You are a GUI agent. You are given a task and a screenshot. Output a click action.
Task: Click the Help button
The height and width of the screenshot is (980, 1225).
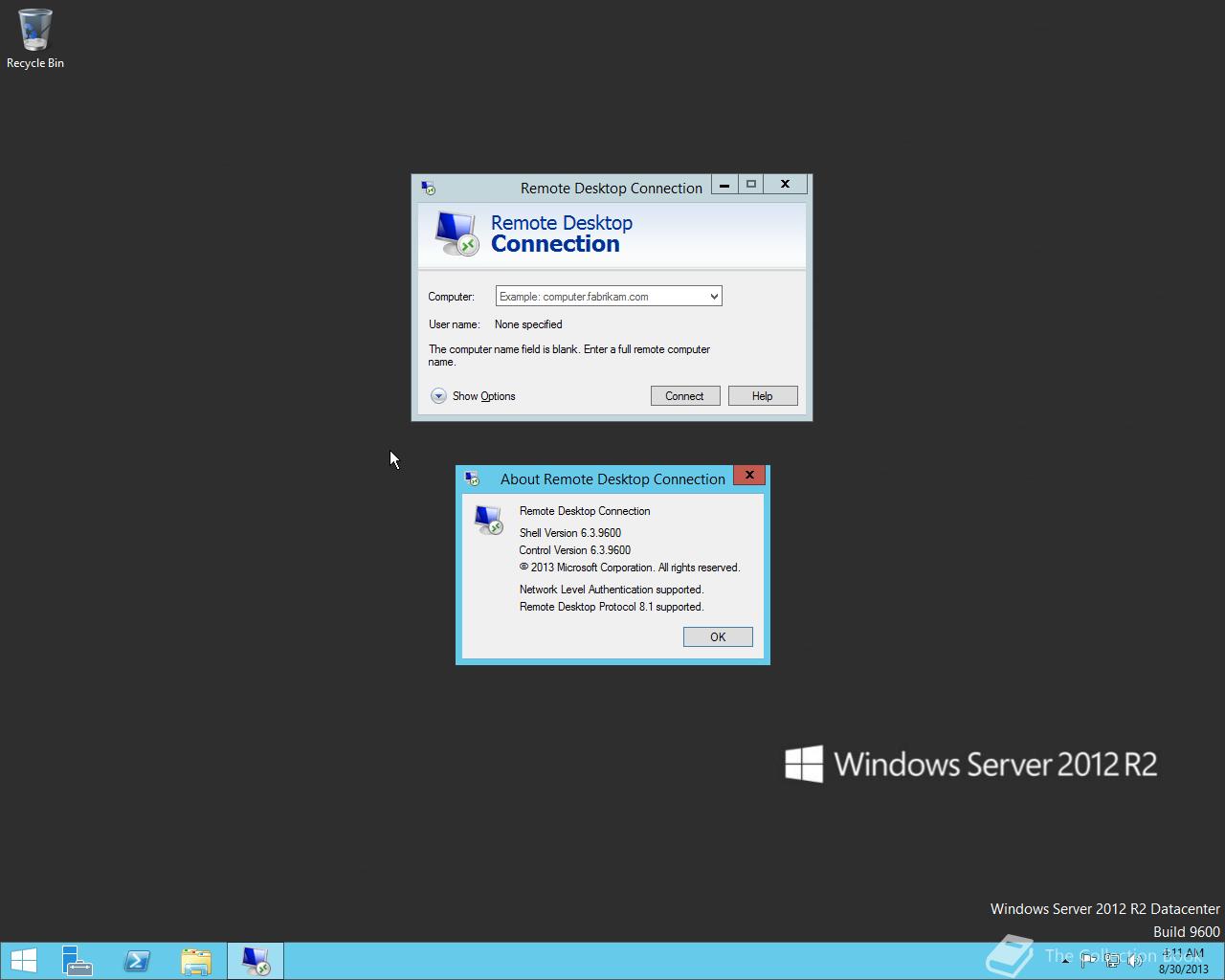tap(762, 396)
